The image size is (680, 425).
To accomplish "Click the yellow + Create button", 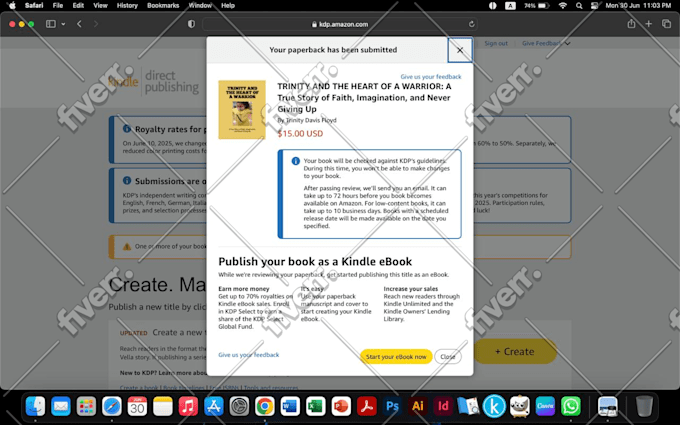I will click(515, 351).
